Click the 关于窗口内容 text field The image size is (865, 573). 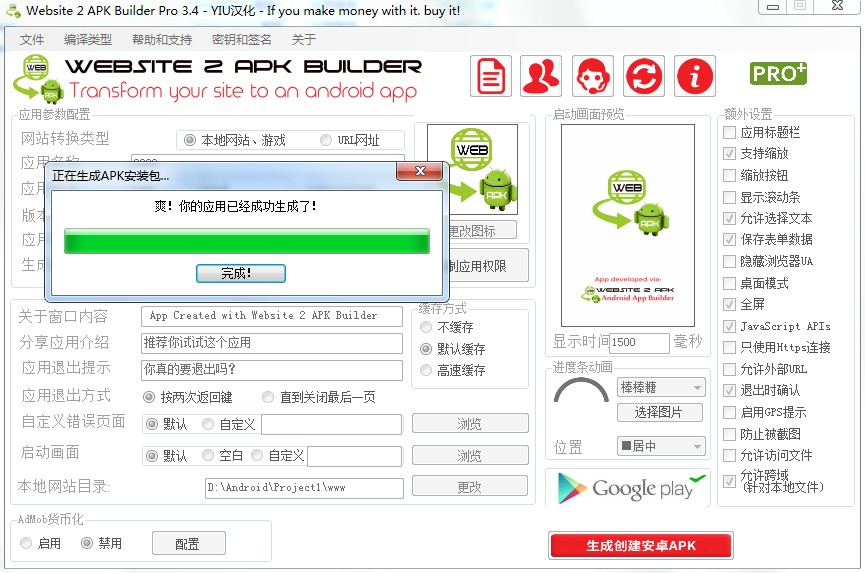[272, 316]
